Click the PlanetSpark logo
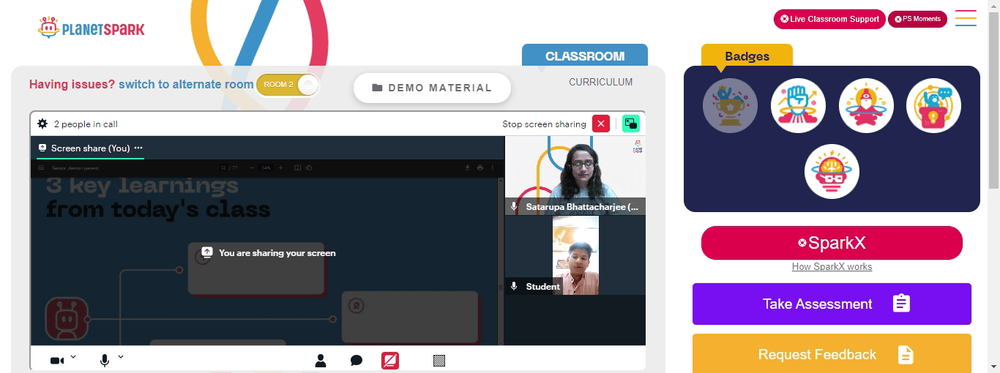The width and height of the screenshot is (1000, 373). 91,27
